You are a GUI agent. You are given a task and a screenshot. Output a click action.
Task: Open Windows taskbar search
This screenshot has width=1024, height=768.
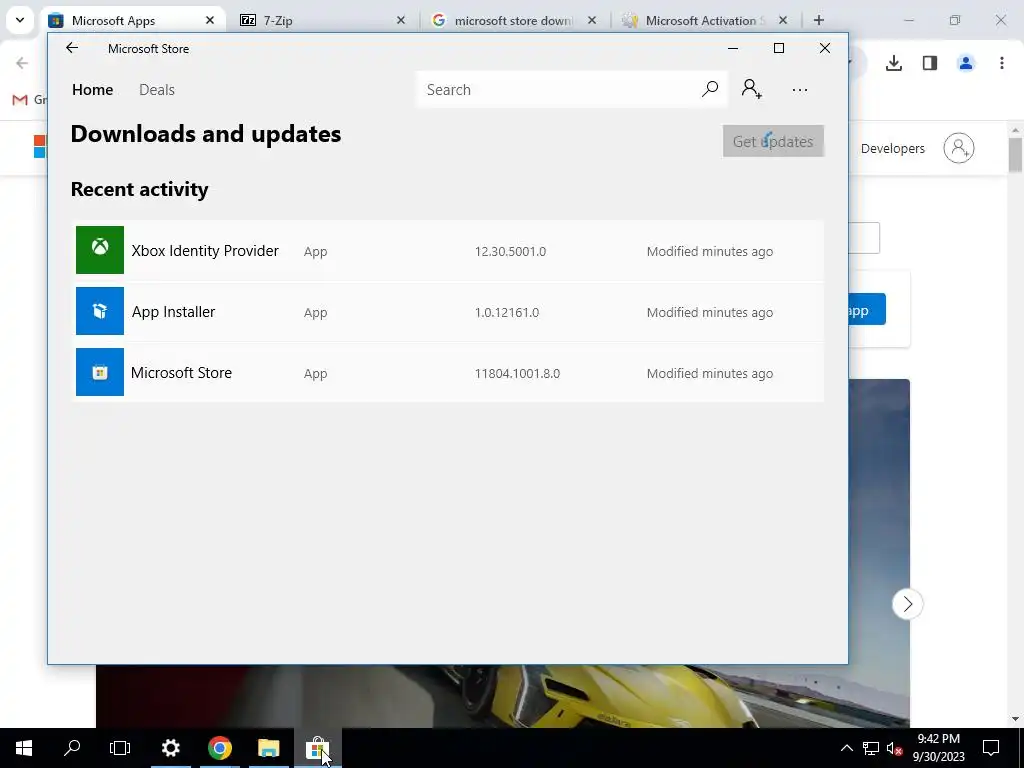tap(72, 748)
